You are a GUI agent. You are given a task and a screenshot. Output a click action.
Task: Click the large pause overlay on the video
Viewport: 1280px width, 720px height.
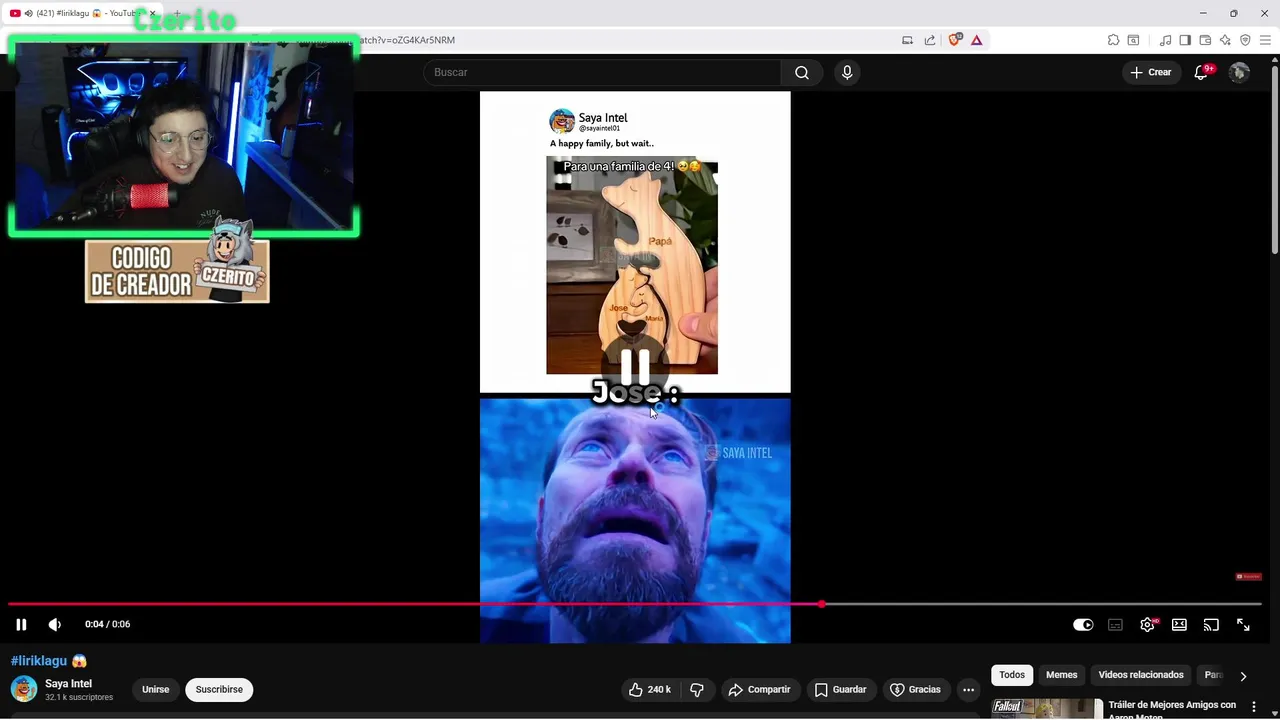(635, 367)
